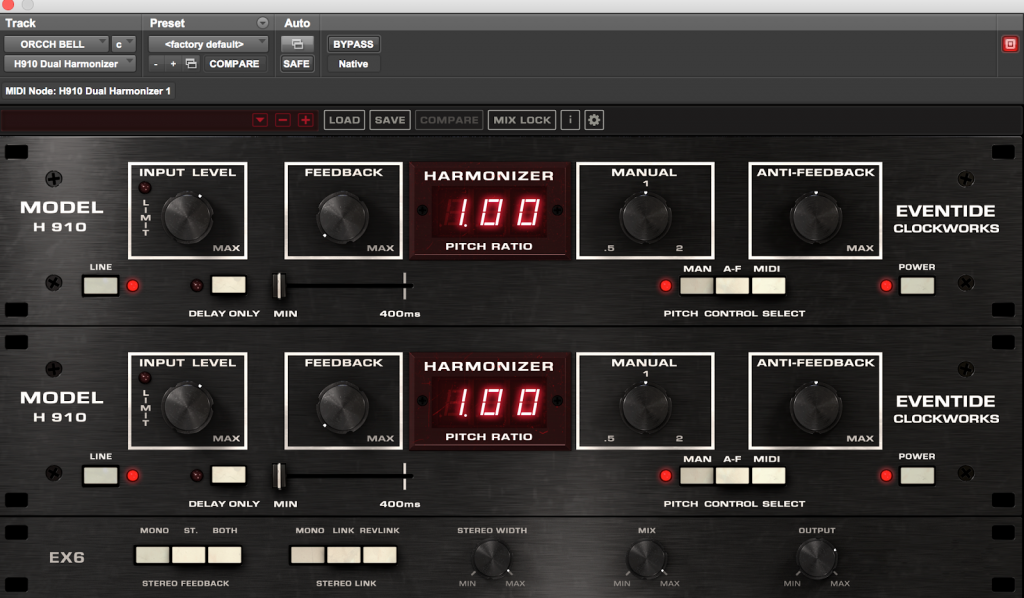
Task: Click the Native button
Action: click(353, 63)
